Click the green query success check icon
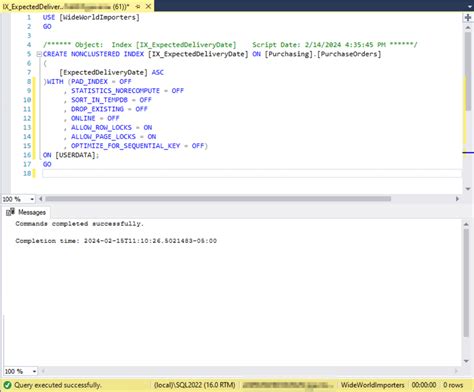Image resolution: width=474 pixels, height=392 pixels. 7,385
